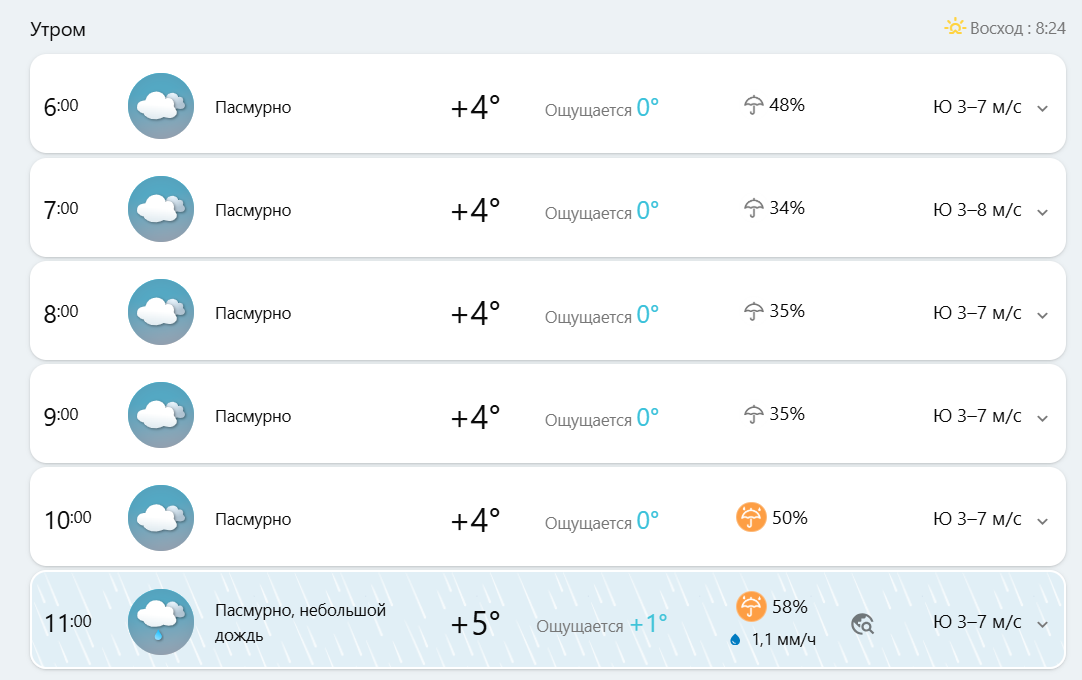Select the highlighted 11:00 forecast row
Image resolution: width=1082 pixels, height=680 pixels.
tap(547, 621)
